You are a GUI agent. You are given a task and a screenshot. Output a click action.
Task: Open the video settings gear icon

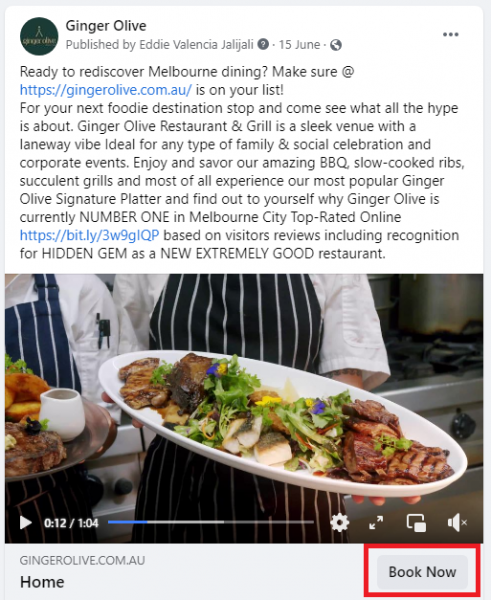tap(339, 522)
